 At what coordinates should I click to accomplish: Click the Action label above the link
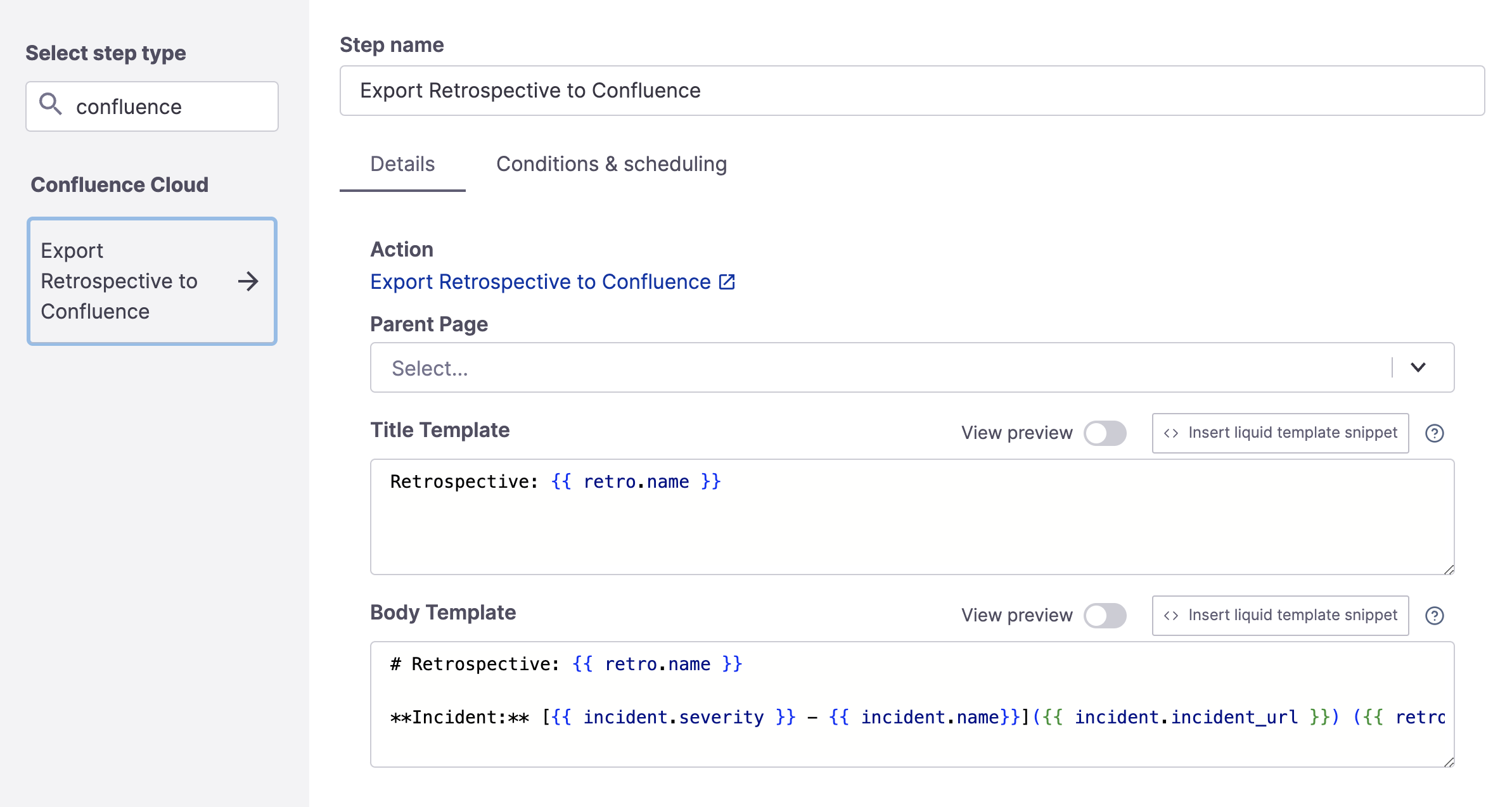click(402, 250)
